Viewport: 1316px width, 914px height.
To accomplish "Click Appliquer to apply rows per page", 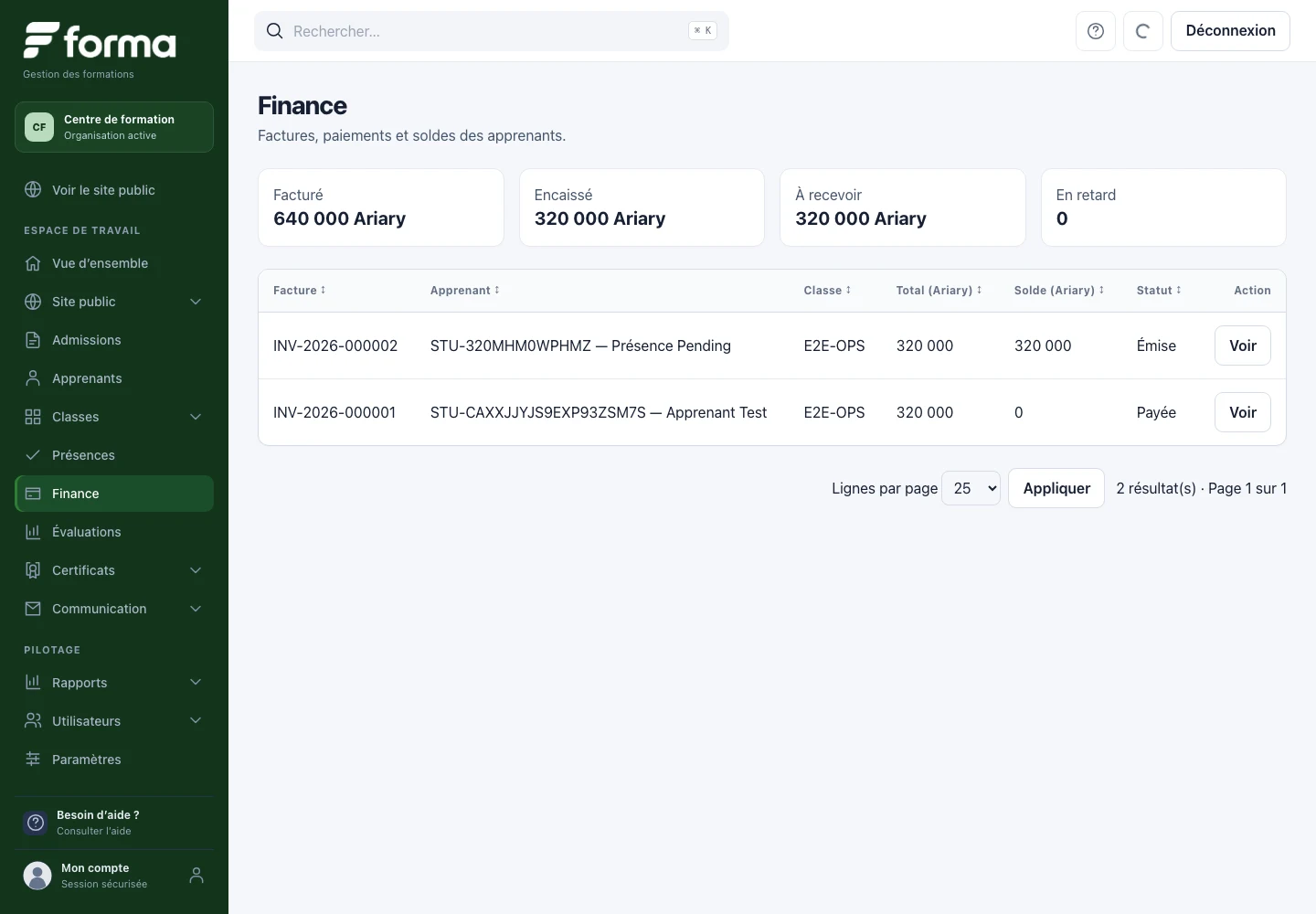I will click(1056, 488).
